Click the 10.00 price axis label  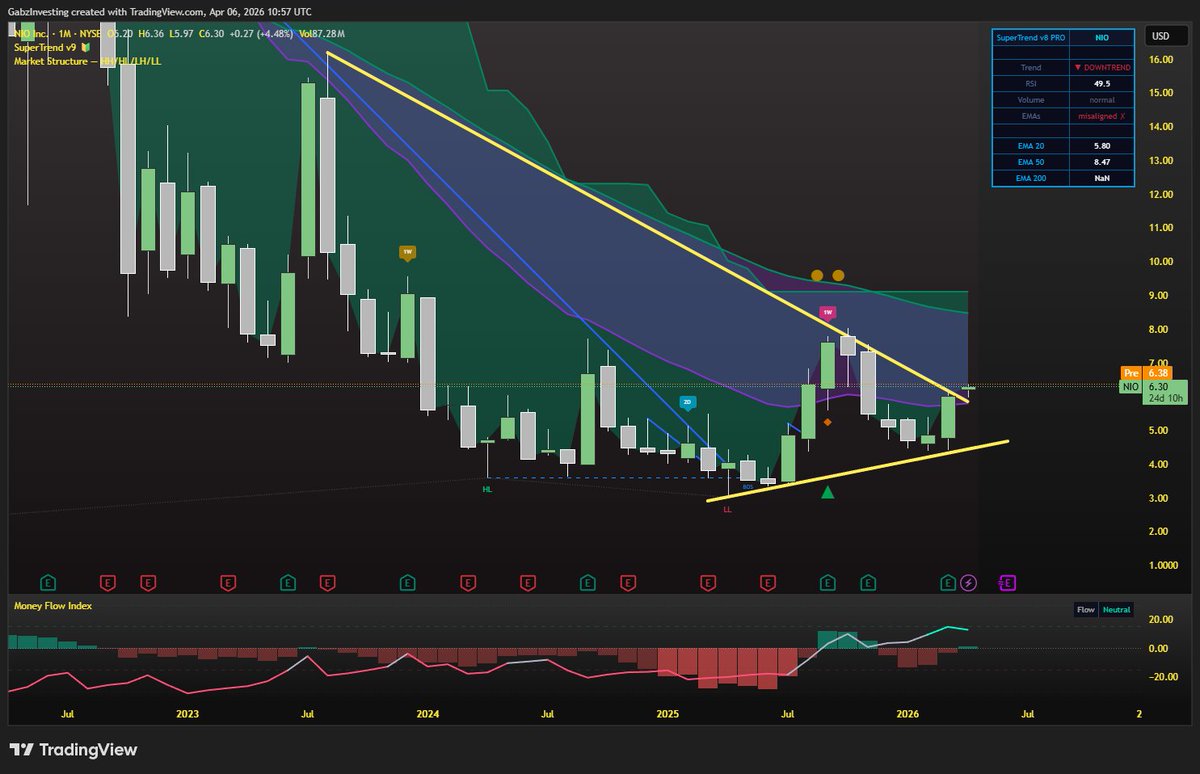point(1162,262)
